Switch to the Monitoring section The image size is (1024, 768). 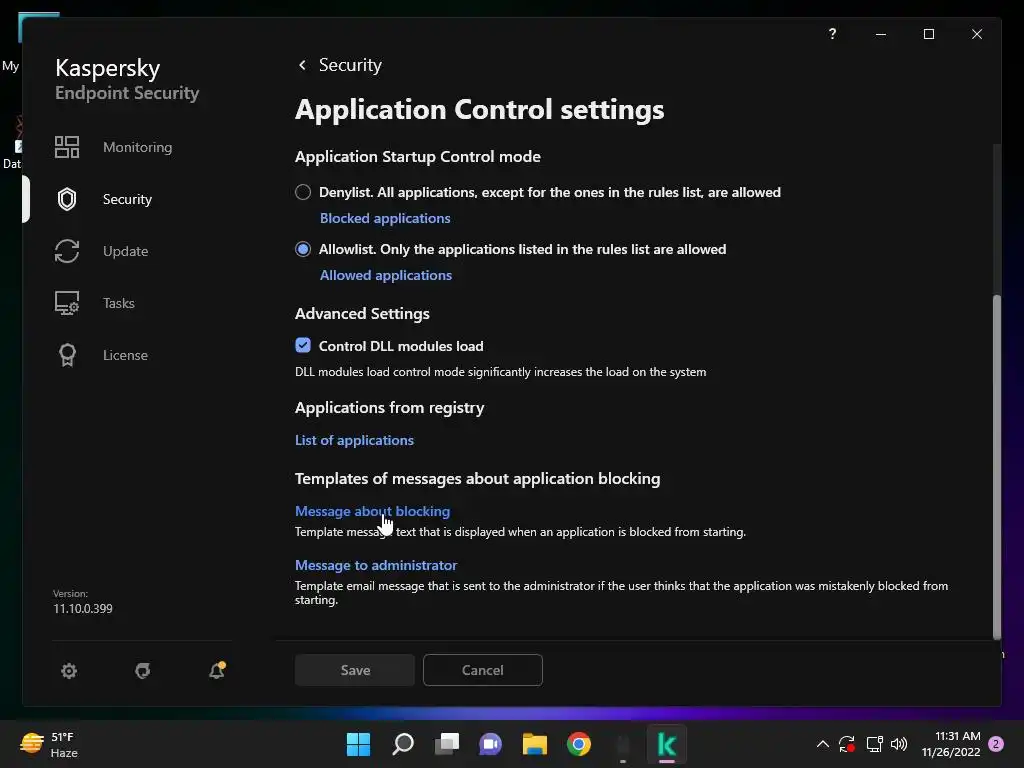(137, 147)
